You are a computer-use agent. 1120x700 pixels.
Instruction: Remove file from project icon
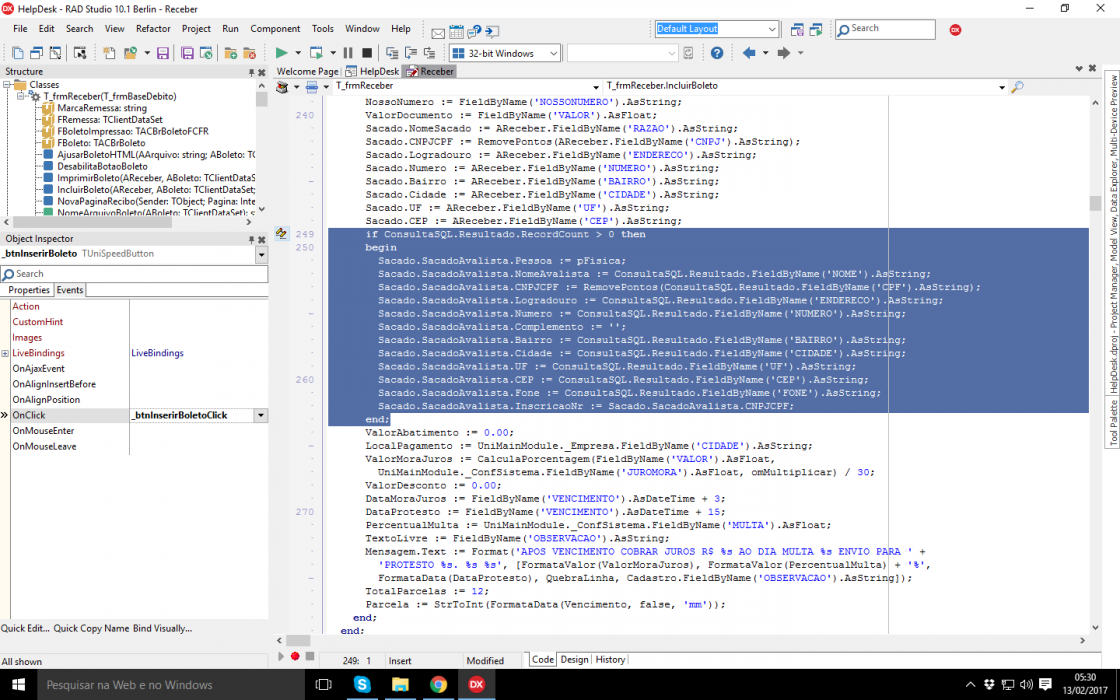click(x=249, y=53)
